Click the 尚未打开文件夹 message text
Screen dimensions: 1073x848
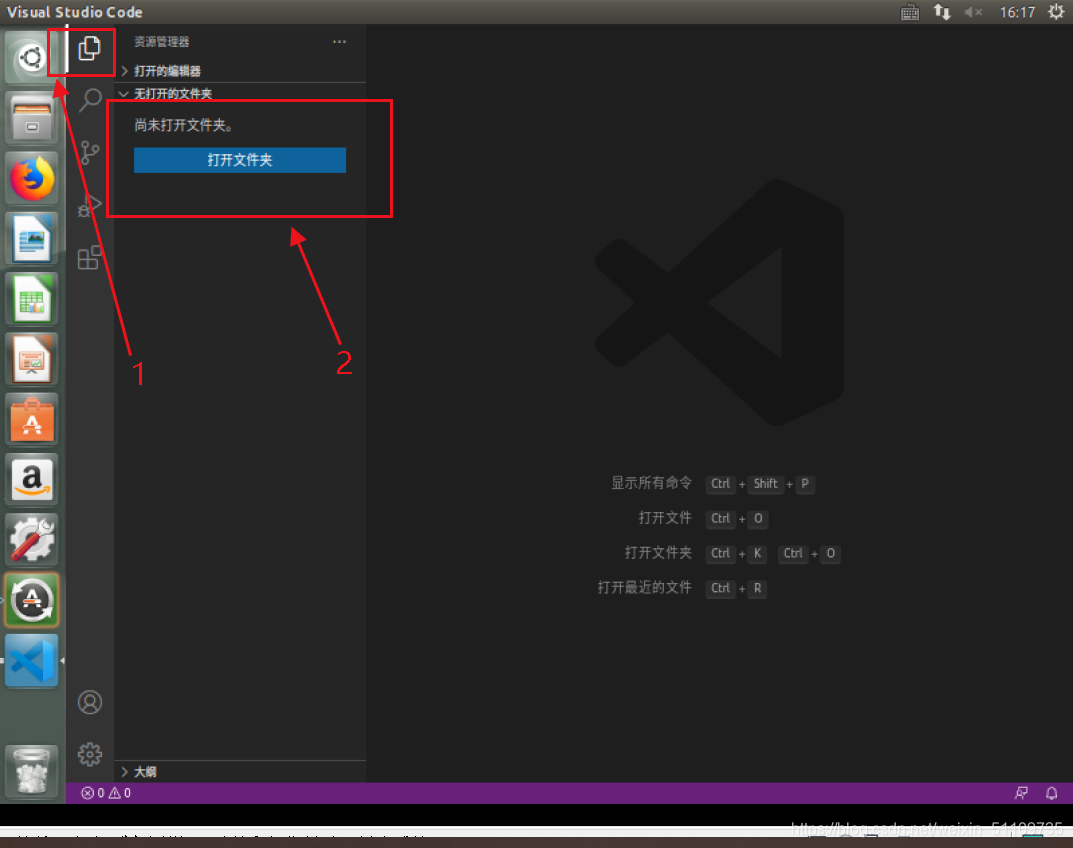click(x=183, y=125)
